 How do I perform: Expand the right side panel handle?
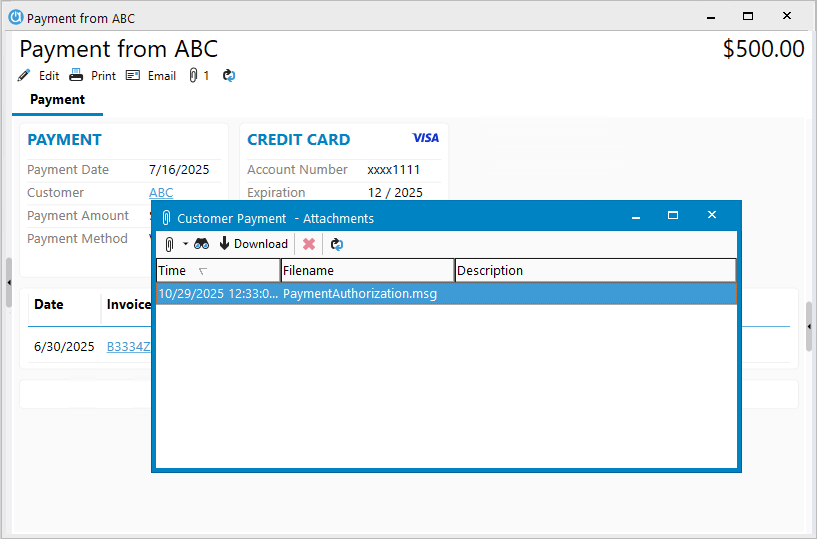click(x=809, y=331)
